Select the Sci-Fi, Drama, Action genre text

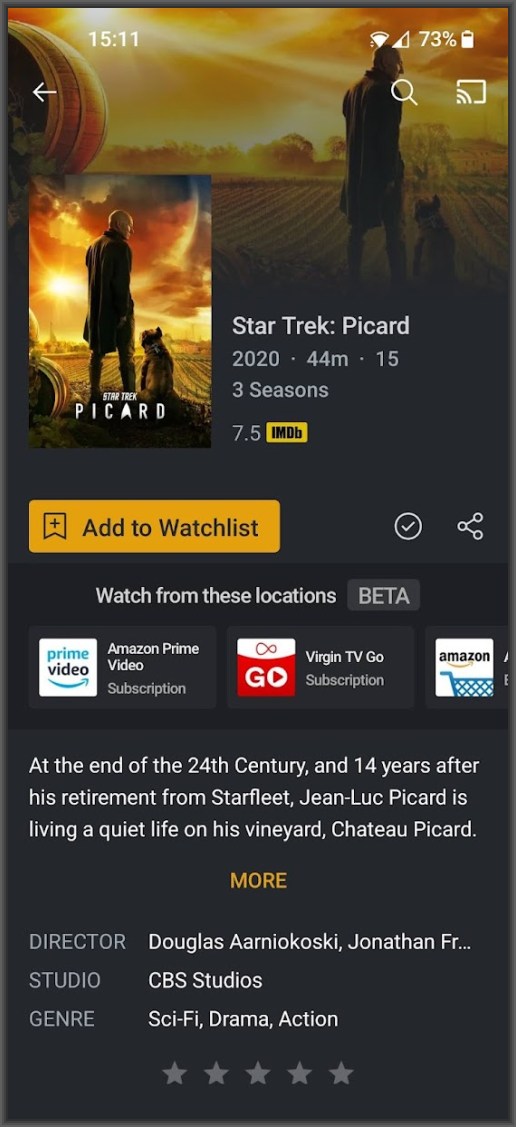(243, 1019)
